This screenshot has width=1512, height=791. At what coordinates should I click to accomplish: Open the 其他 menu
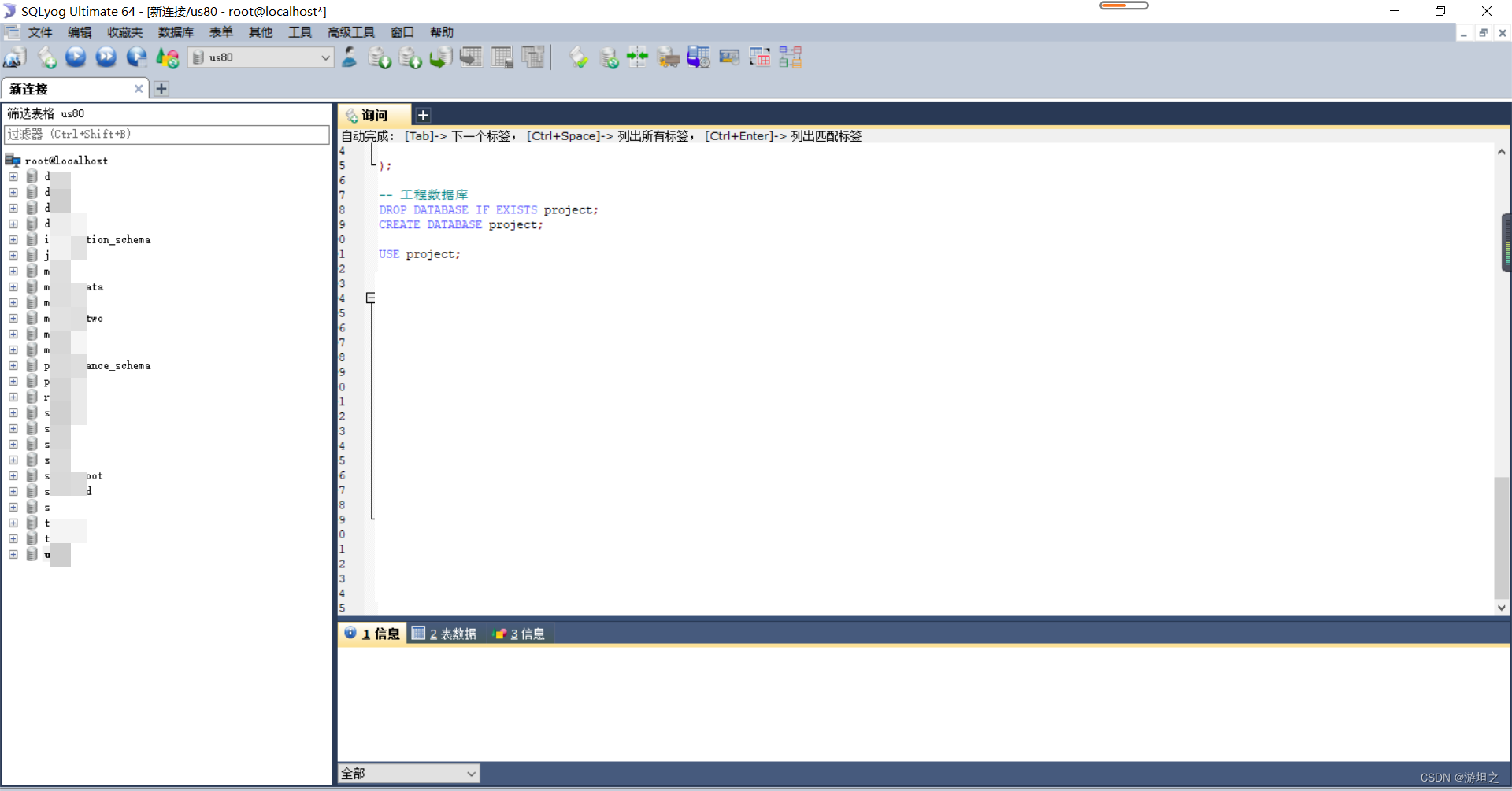point(261,32)
